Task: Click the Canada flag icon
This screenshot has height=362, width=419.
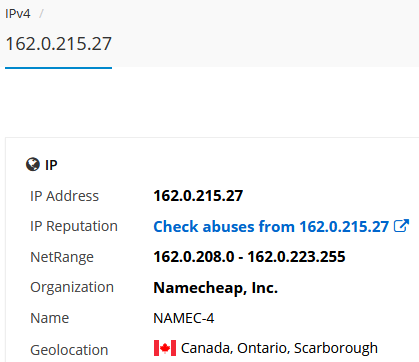Action: pyautogui.click(x=165, y=348)
